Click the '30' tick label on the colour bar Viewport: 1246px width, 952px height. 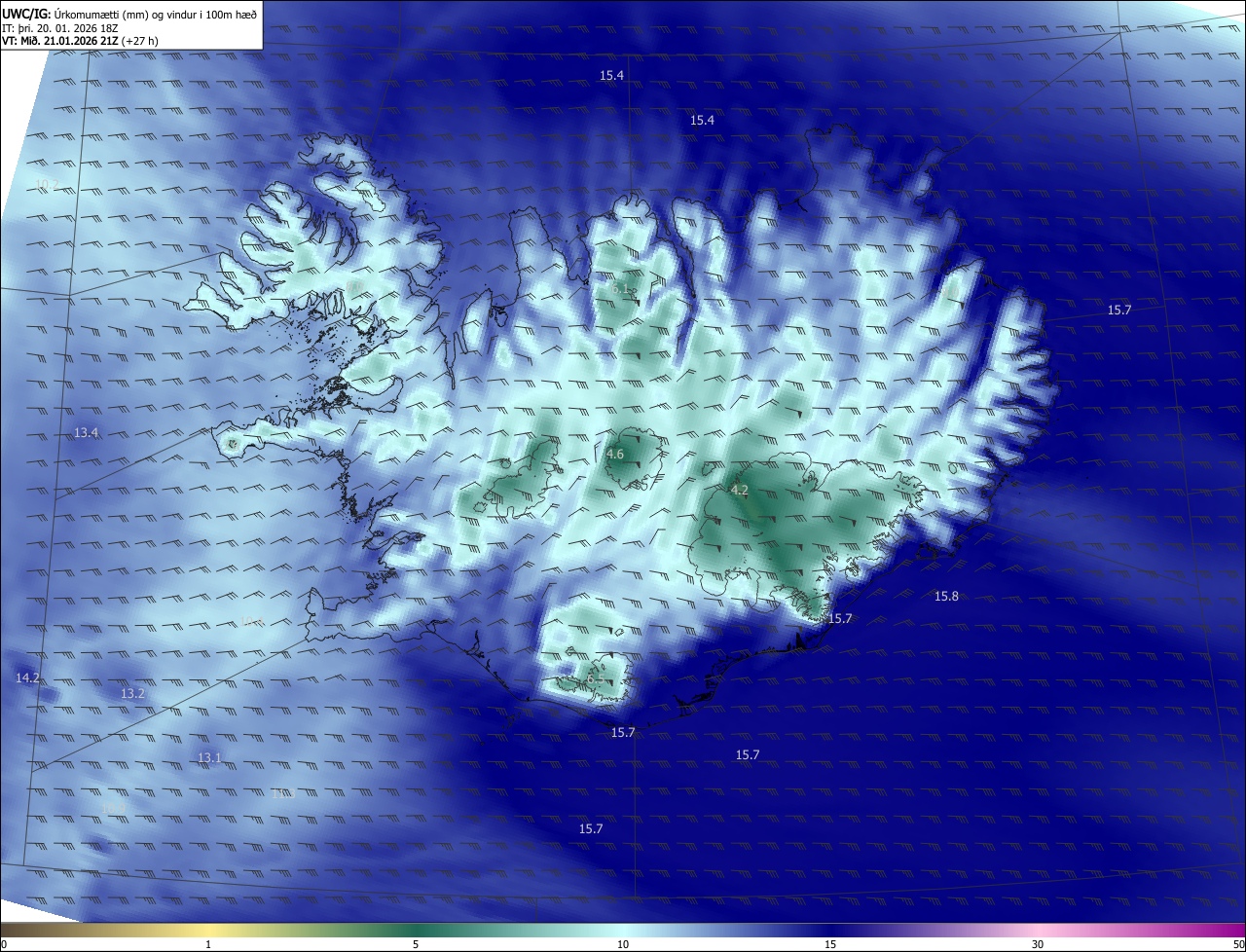click(1038, 944)
